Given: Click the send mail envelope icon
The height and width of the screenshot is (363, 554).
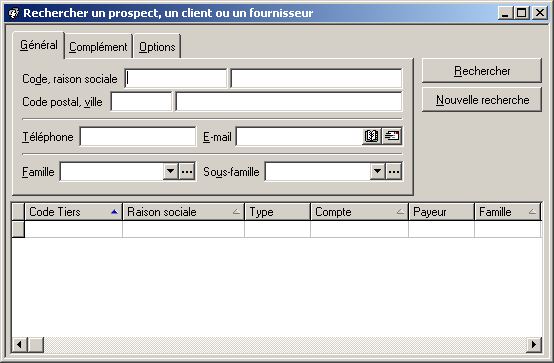Looking at the screenshot, I should [x=392, y=136].
